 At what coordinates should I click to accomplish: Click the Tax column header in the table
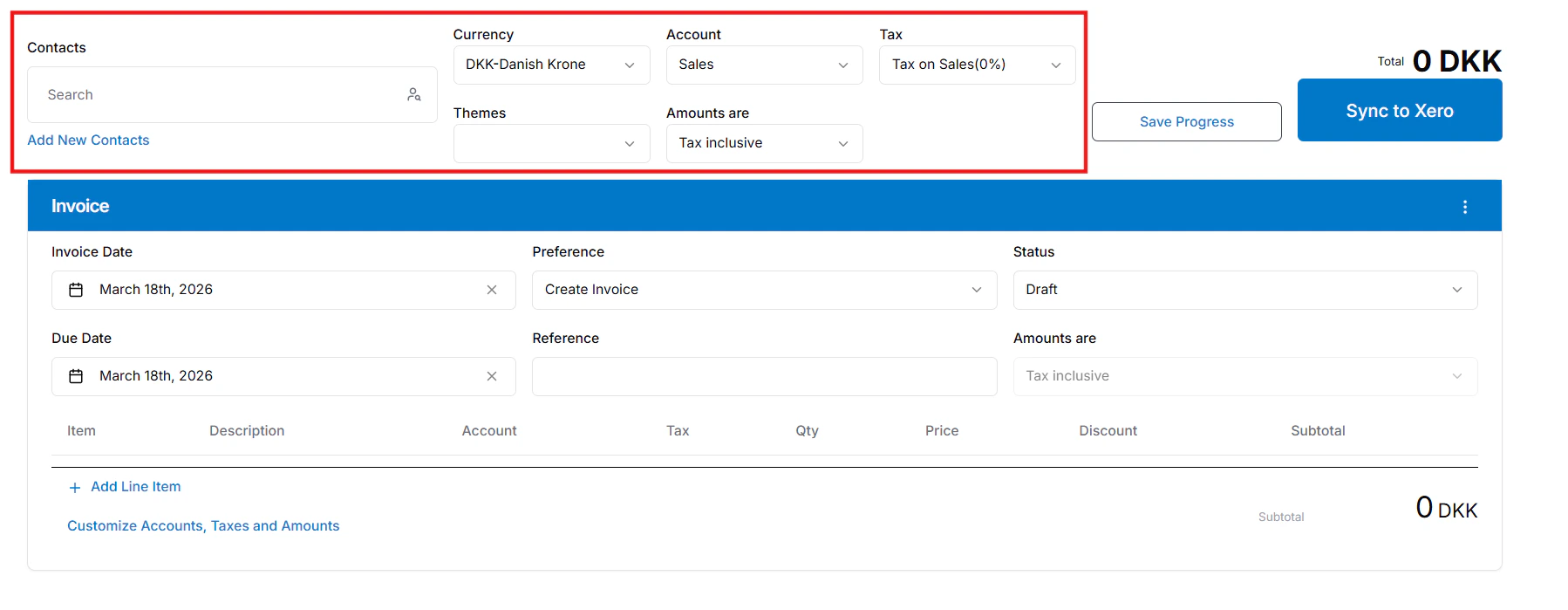tap(678, 430)
